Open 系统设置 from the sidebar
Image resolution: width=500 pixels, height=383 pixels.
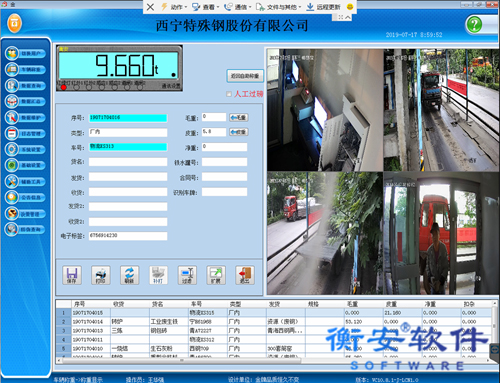coord(25,149)
